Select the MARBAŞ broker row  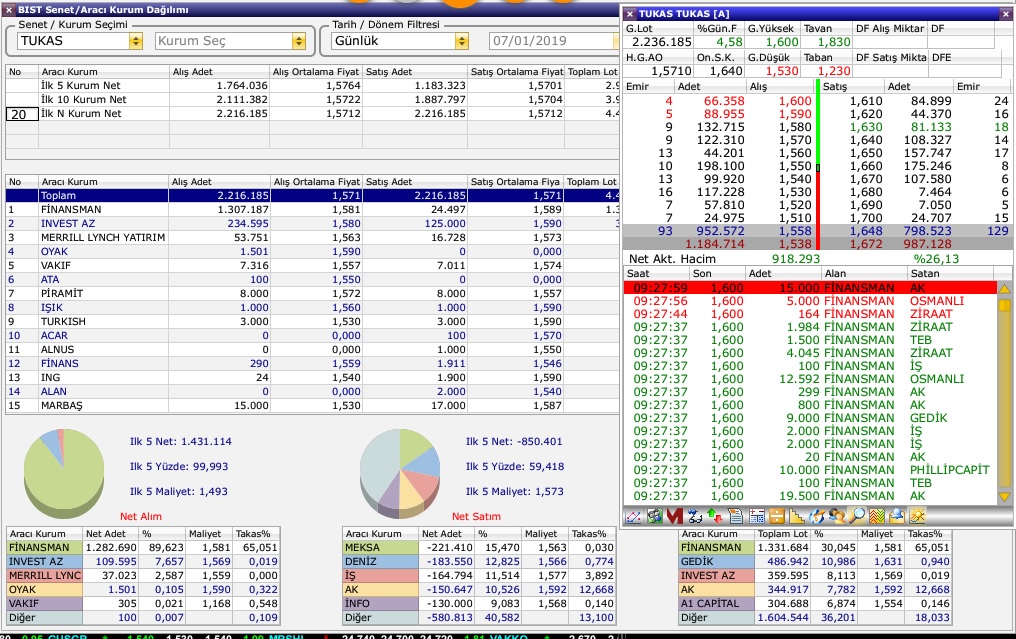point(312,406)
